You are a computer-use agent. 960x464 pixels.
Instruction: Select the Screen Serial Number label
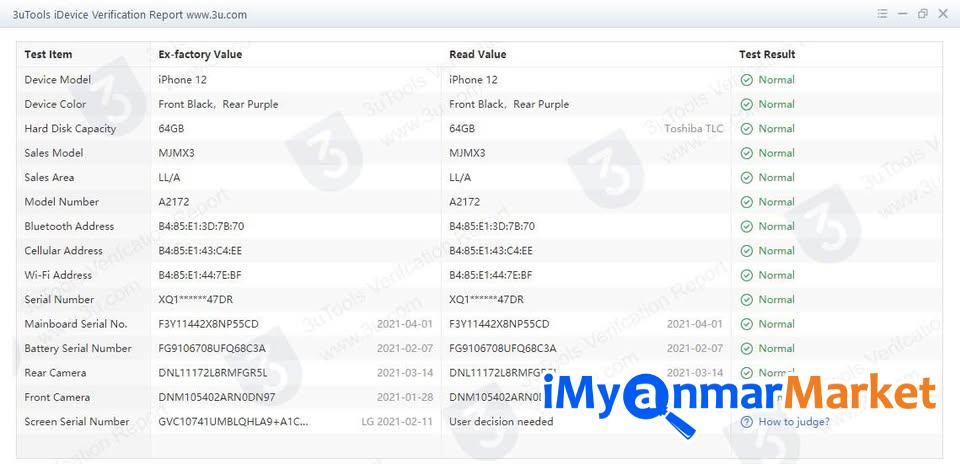click(77, 422)
